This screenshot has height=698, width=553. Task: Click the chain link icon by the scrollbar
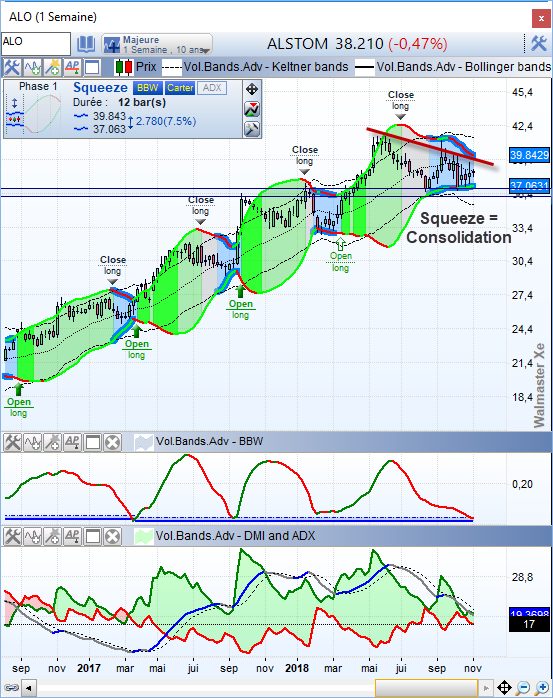pos(11,688)
